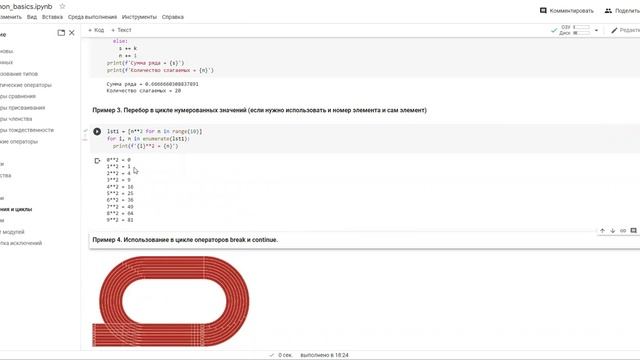Move the Пример 4 cell up
640x360 pixels.
[602, 231]
